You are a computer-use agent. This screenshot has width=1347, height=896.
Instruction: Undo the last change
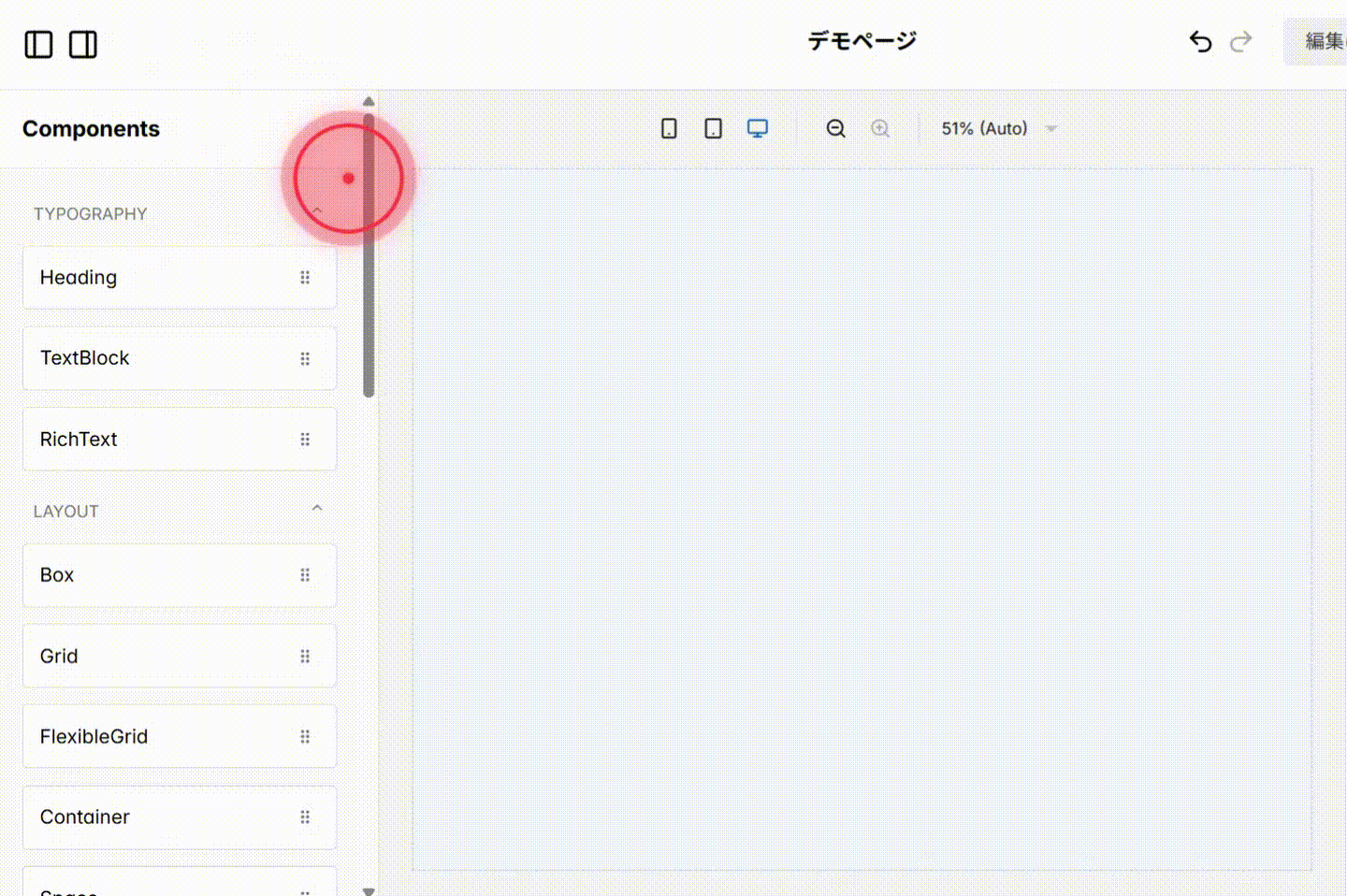click(1200, 41)
